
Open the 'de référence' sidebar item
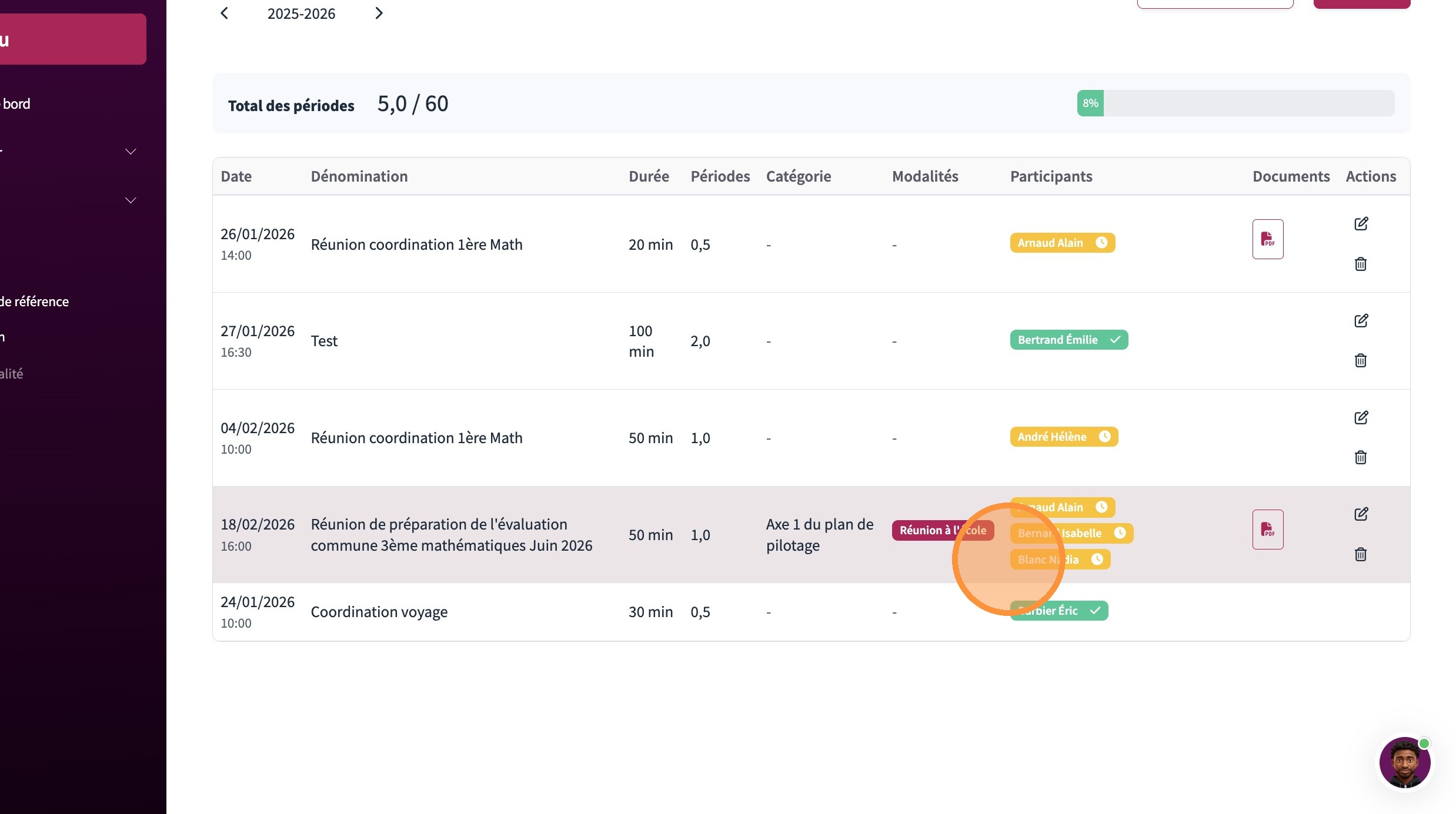coord(34,302)
